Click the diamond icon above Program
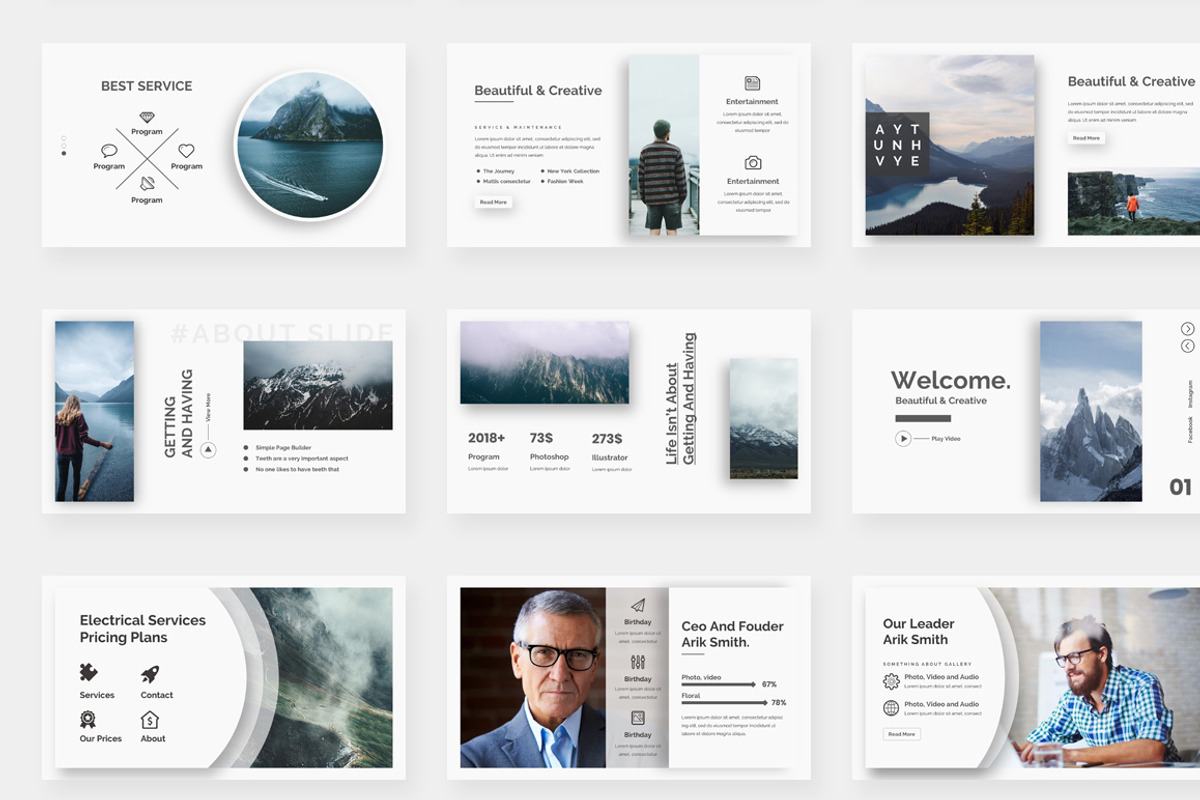Image resolution: width=1200 pixels, height=800 pixels. click(x=147, y=117)
